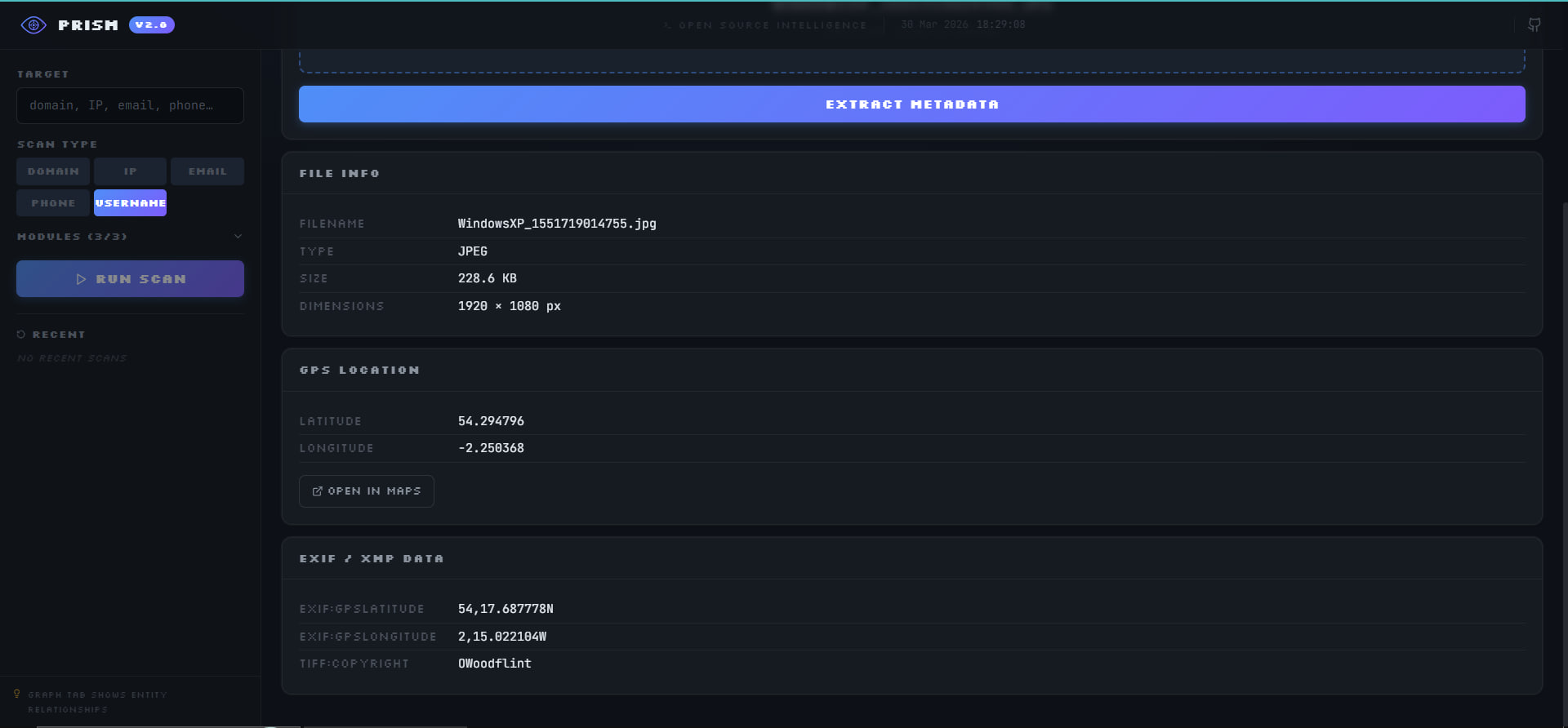Viewport: 1568px width, 728px height.
Task: Click the EXIF / XMP Data heading
Action: coord(372,559)
